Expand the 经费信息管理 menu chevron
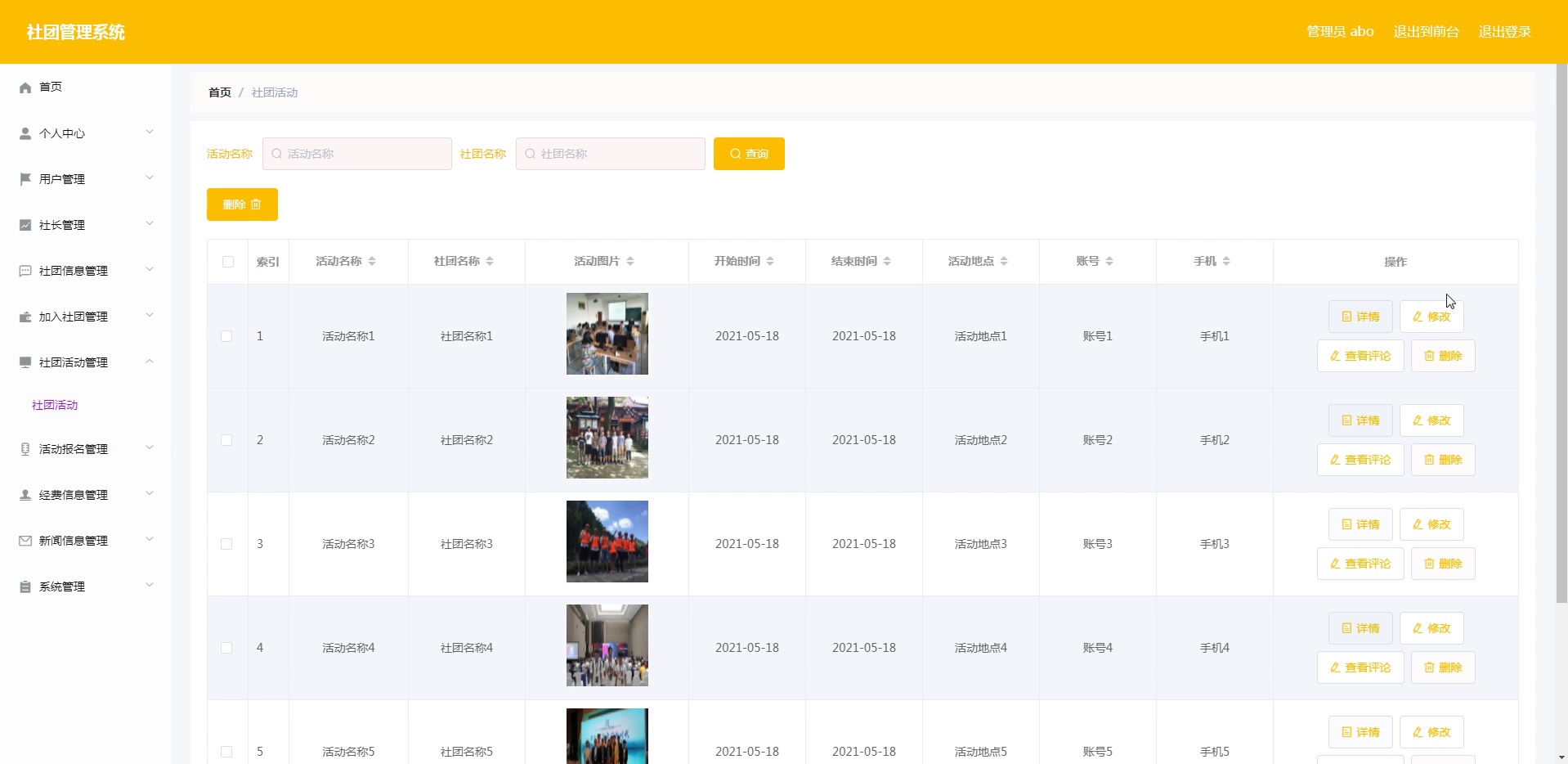 pos(150,493)
